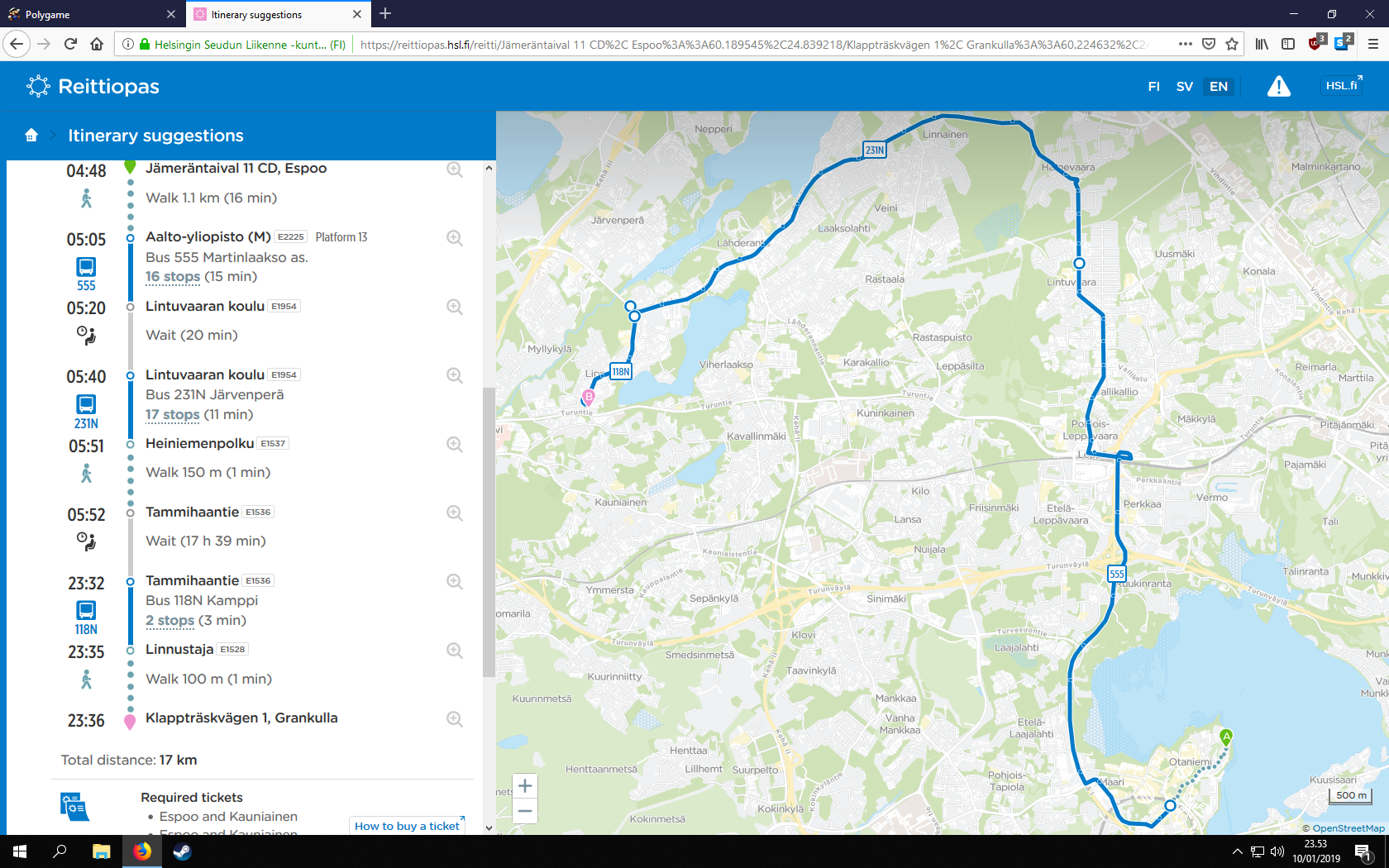Click the map zoom in plus button

pyautogui.click(x=525, y=785)
